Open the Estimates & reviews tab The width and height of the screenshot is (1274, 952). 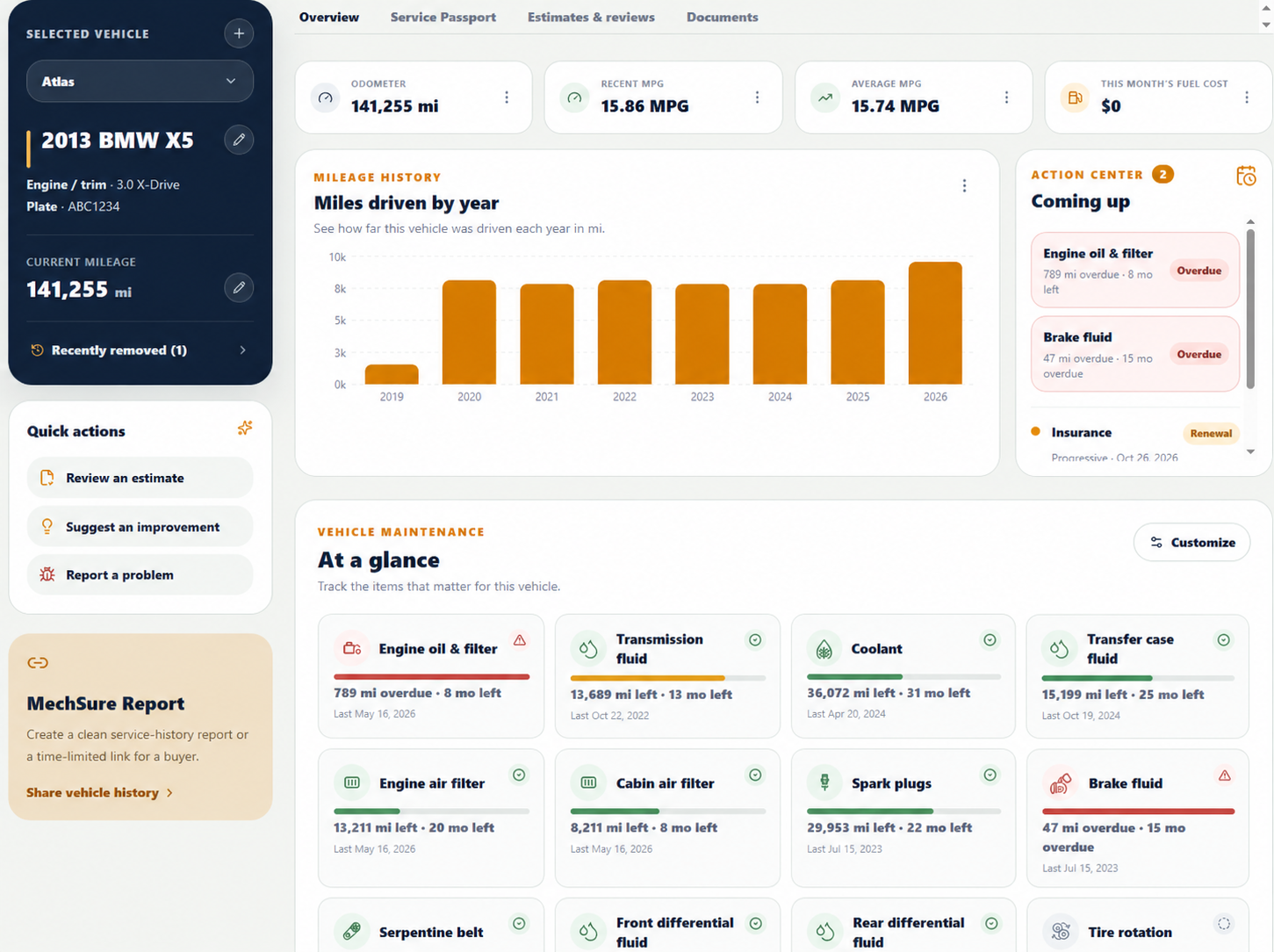click(591, 18)
